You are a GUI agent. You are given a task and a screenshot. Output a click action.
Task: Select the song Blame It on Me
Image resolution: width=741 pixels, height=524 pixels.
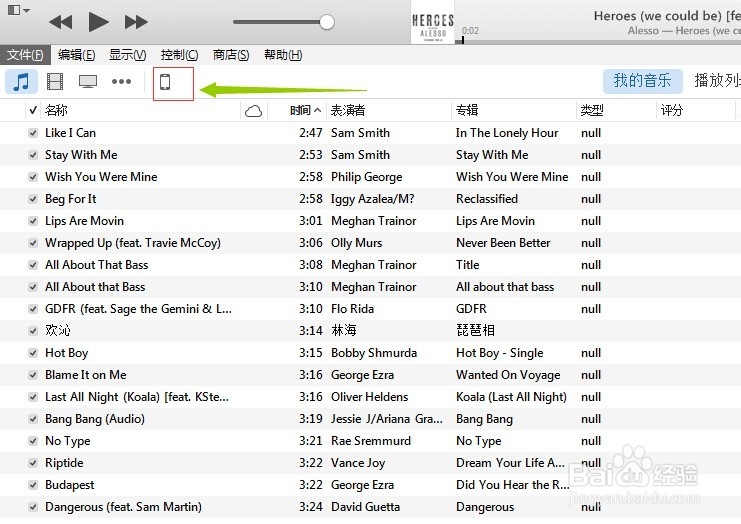pos(86,375)
